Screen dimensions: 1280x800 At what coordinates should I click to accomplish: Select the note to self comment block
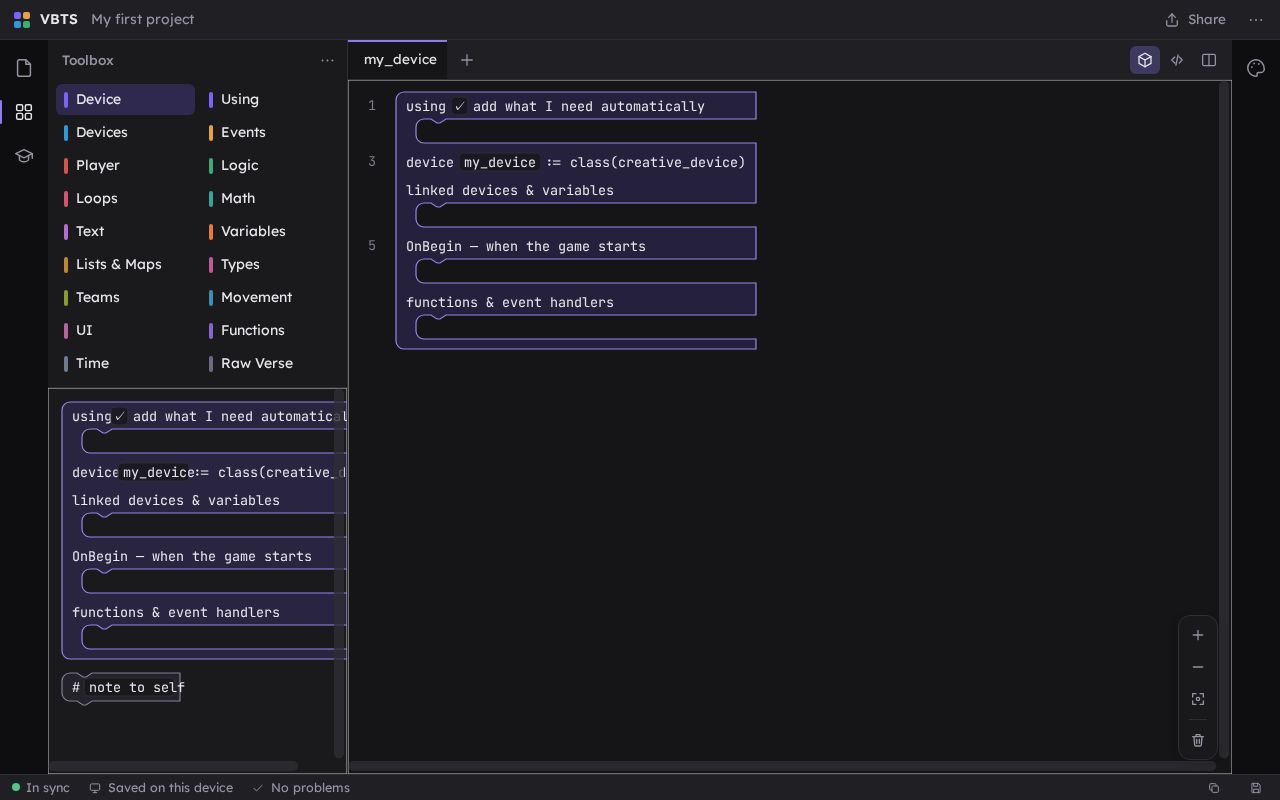pyautogui.click(x=121, y=687)
